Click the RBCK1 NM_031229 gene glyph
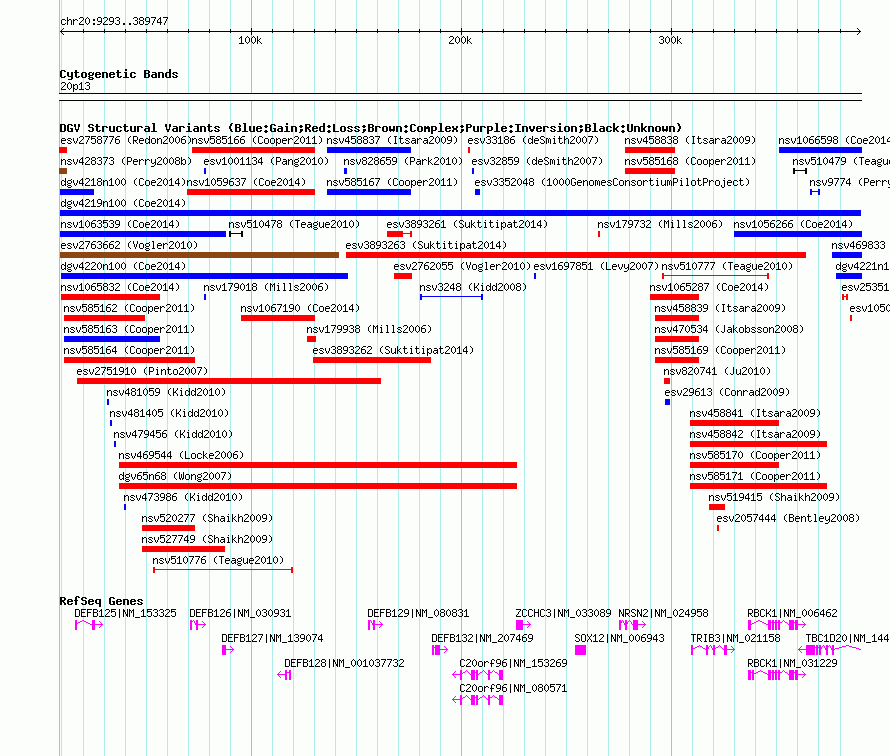This screenshot has width=890, height=756. 776,675
